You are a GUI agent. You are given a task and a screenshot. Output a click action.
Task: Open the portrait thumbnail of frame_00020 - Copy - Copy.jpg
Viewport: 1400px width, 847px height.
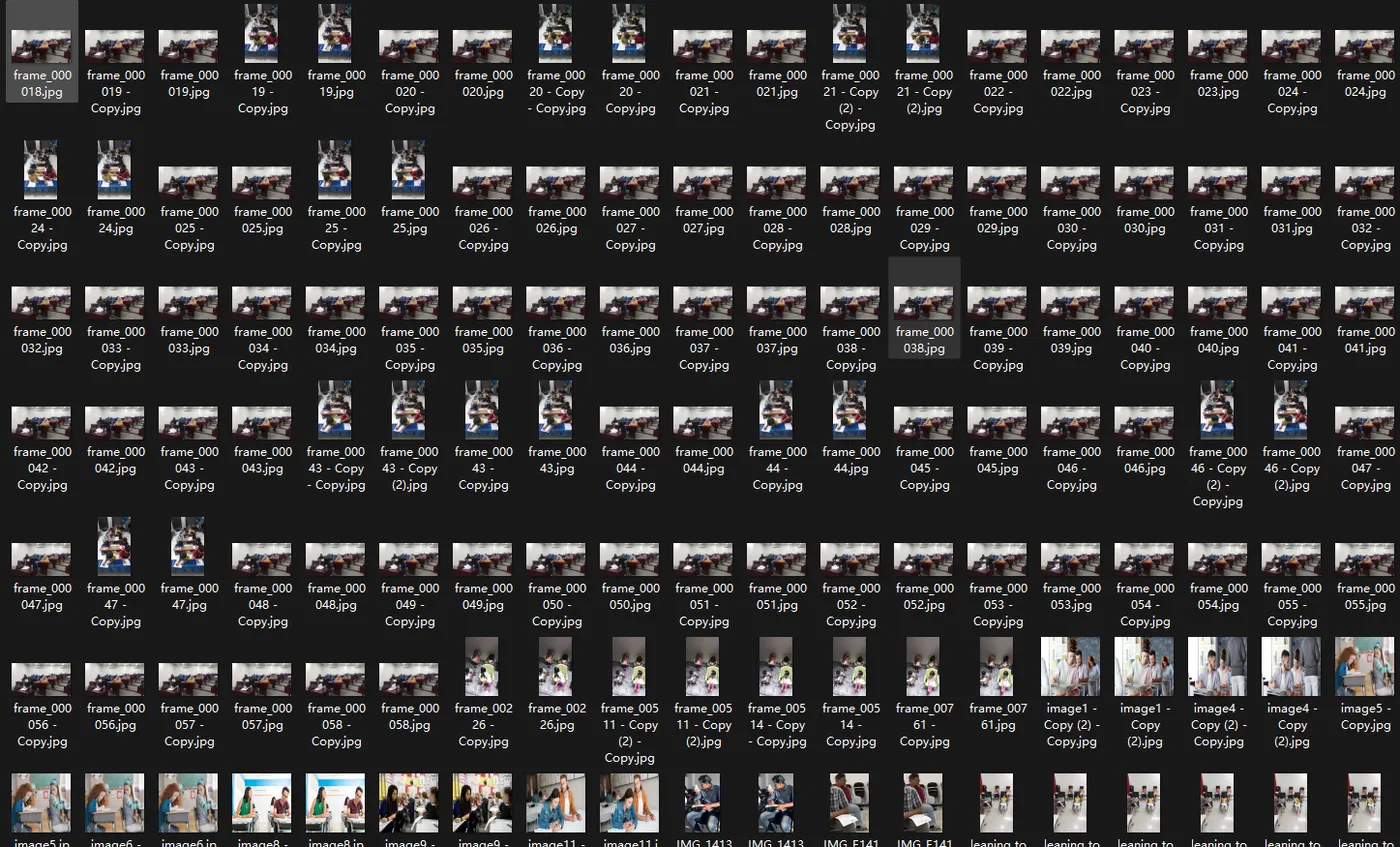[556, 34]
